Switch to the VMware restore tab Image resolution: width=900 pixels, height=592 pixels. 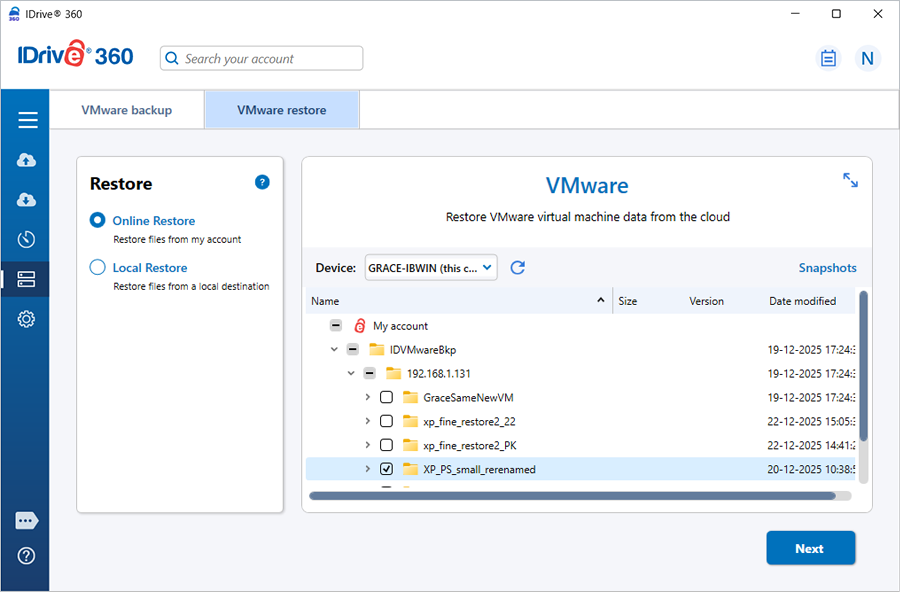(x=282, y=110)
